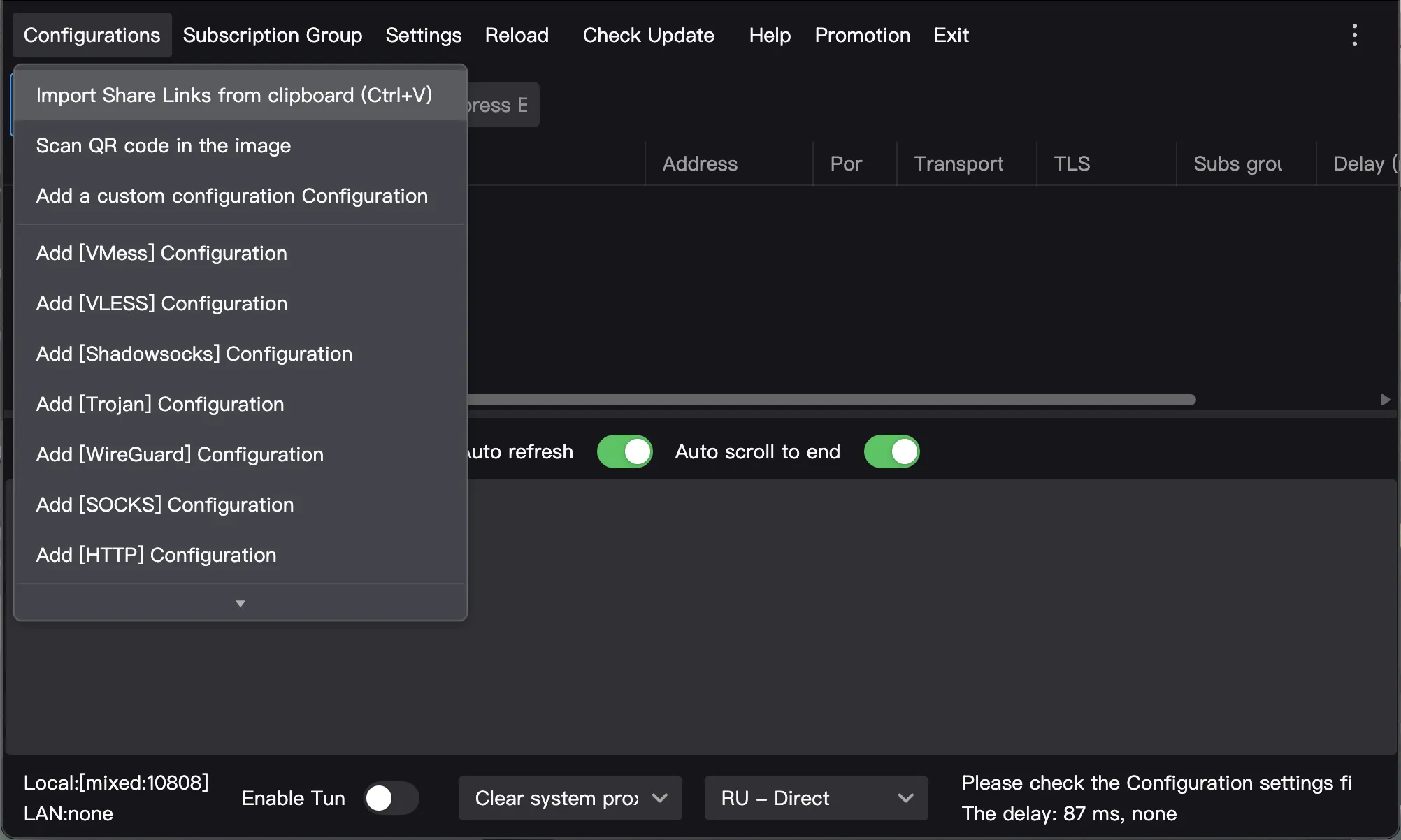Click the Reload button

point(517,35)
